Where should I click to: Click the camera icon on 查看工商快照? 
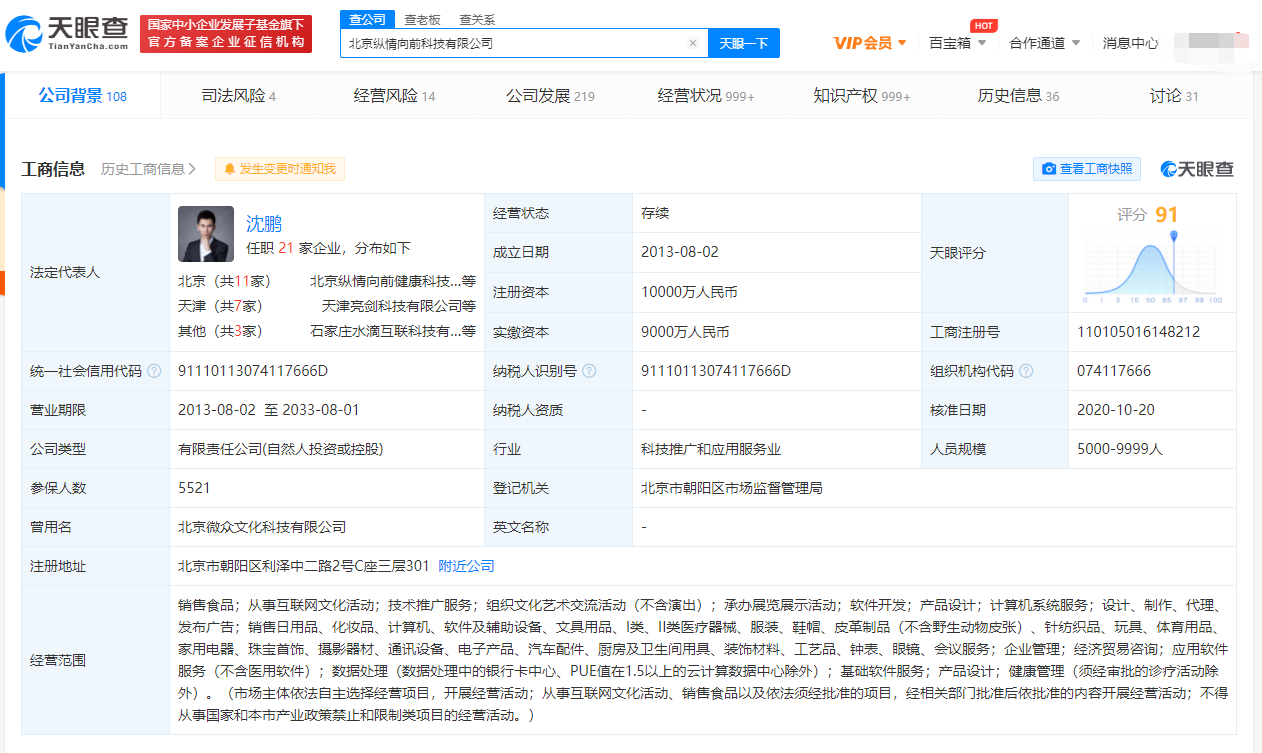click(1049, 169)
